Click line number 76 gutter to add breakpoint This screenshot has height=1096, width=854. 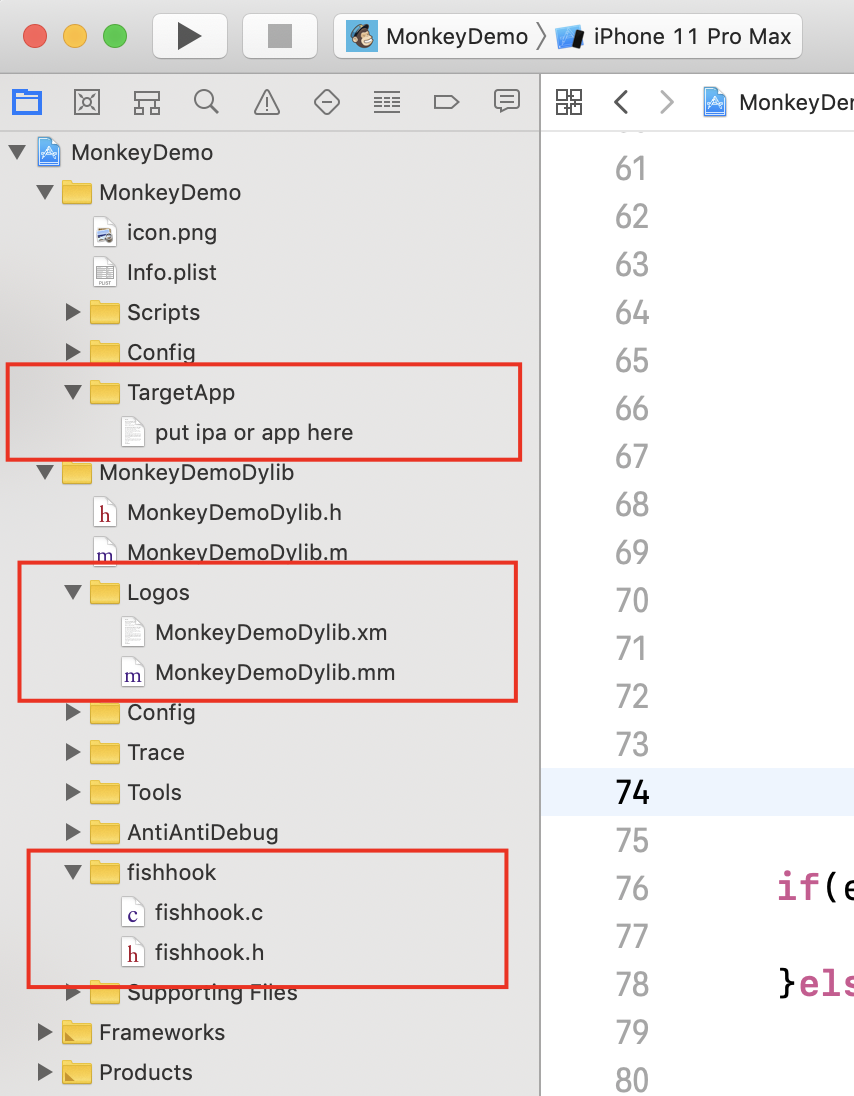pos(632,888)
